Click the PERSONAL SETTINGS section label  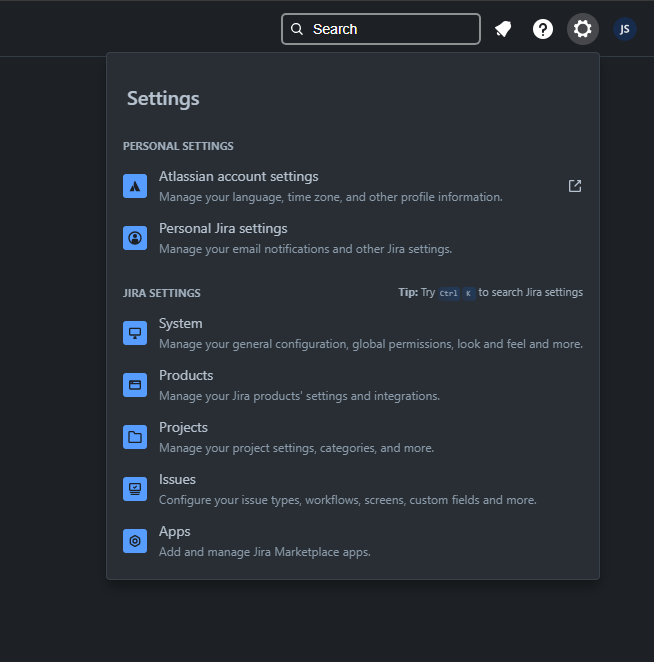178,146
